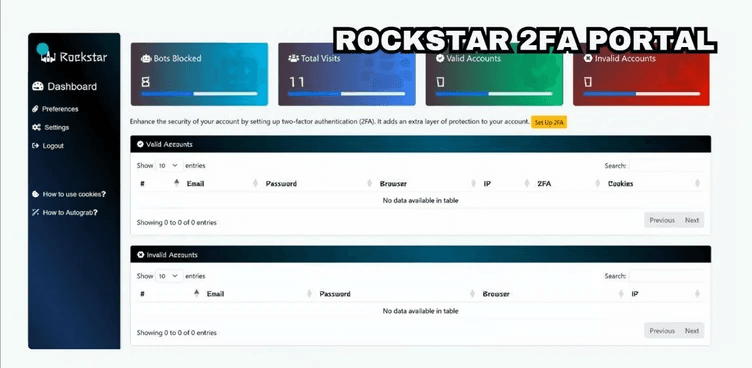Click 'Showing 0 to 0' text under Invalid Accounts

click(x=176, y=333)
